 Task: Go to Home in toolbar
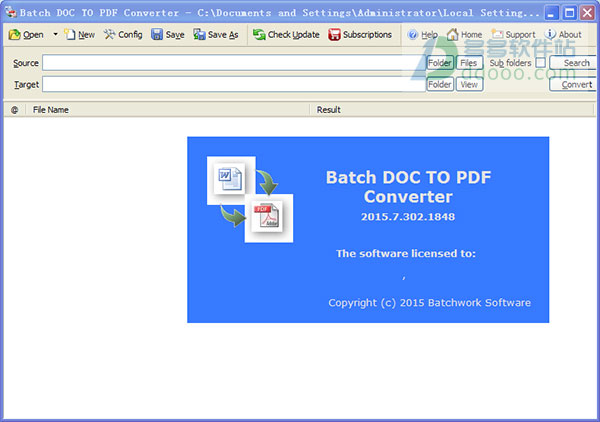(465, 34)
